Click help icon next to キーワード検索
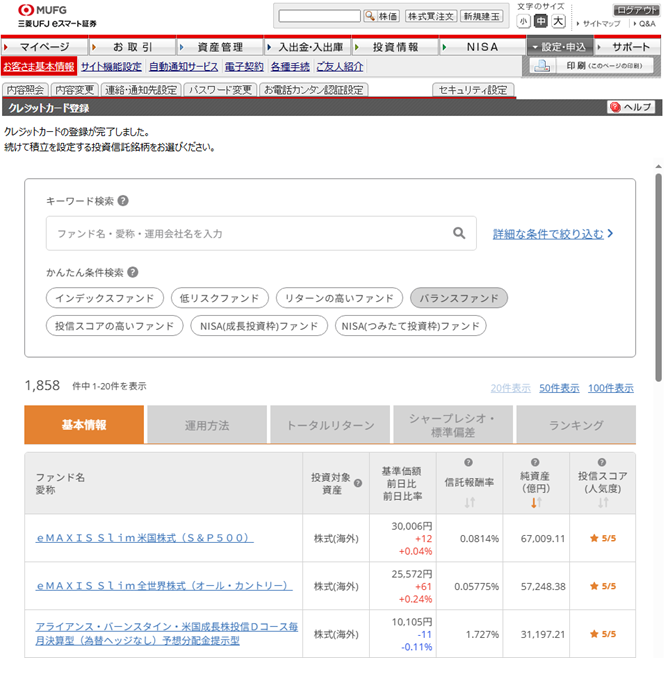Screen dimensions: 668x678 (123, 201)
